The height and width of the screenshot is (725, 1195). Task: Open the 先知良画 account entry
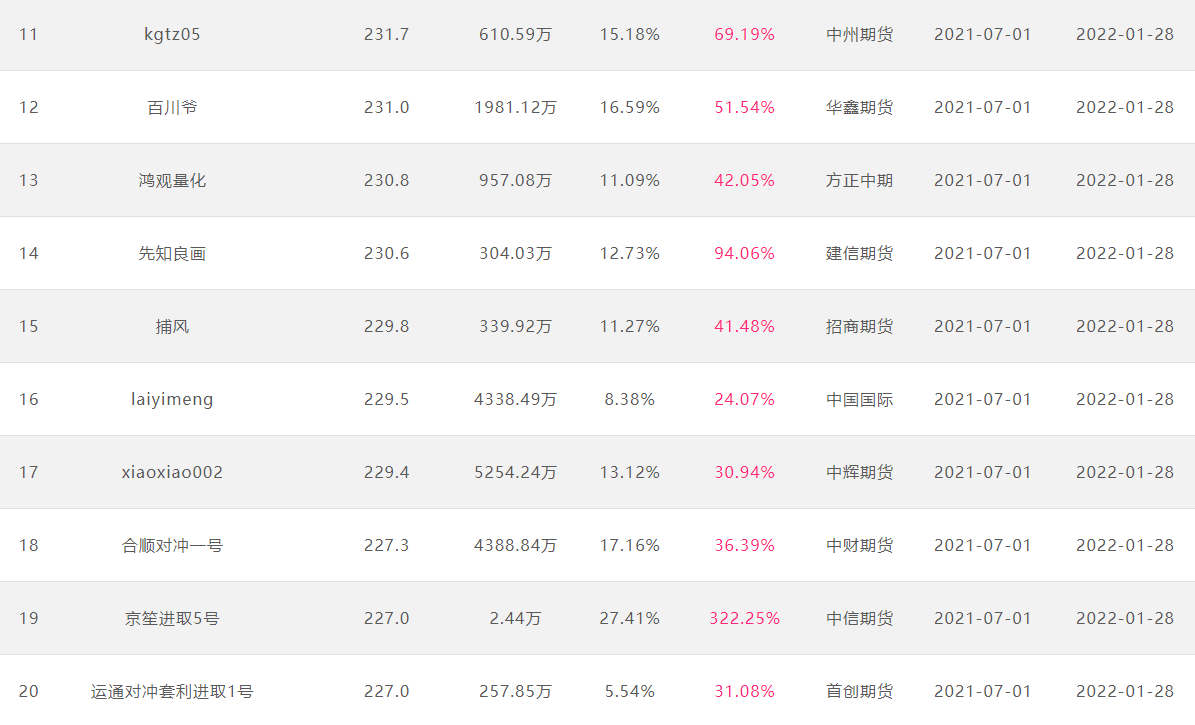click(172, 253)
